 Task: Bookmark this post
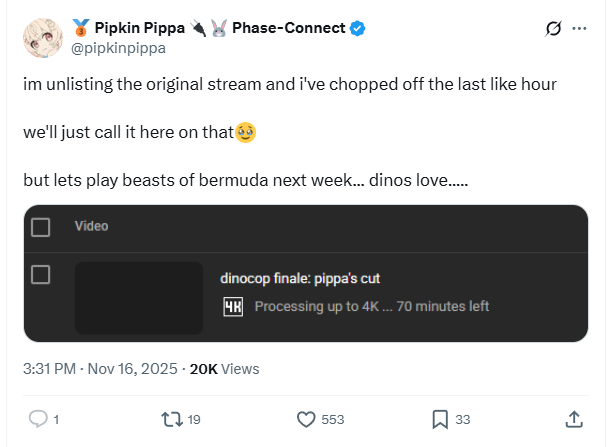pos(440,419)
